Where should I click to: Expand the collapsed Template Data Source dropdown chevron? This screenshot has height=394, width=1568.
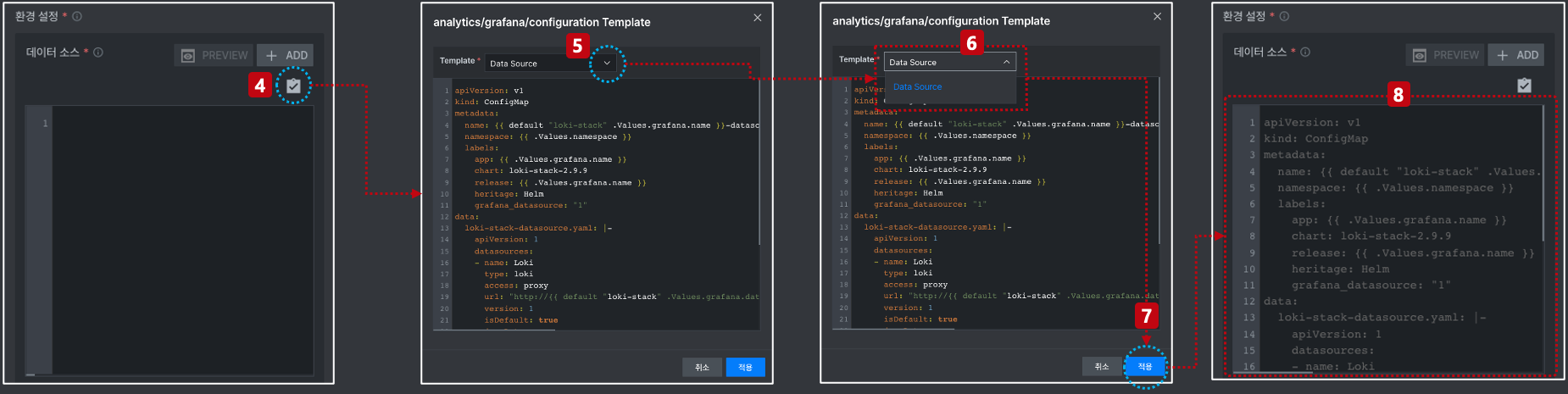[607, 63]
